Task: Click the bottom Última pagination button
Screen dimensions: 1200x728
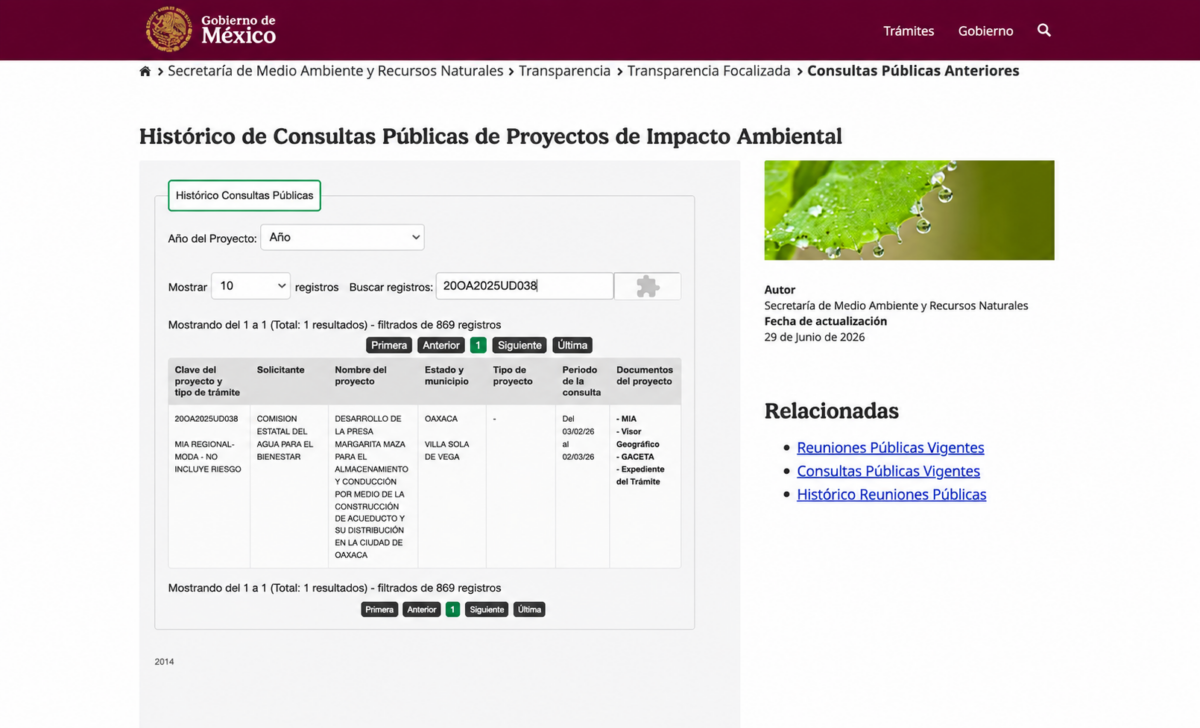Action: tap(529, 609)
